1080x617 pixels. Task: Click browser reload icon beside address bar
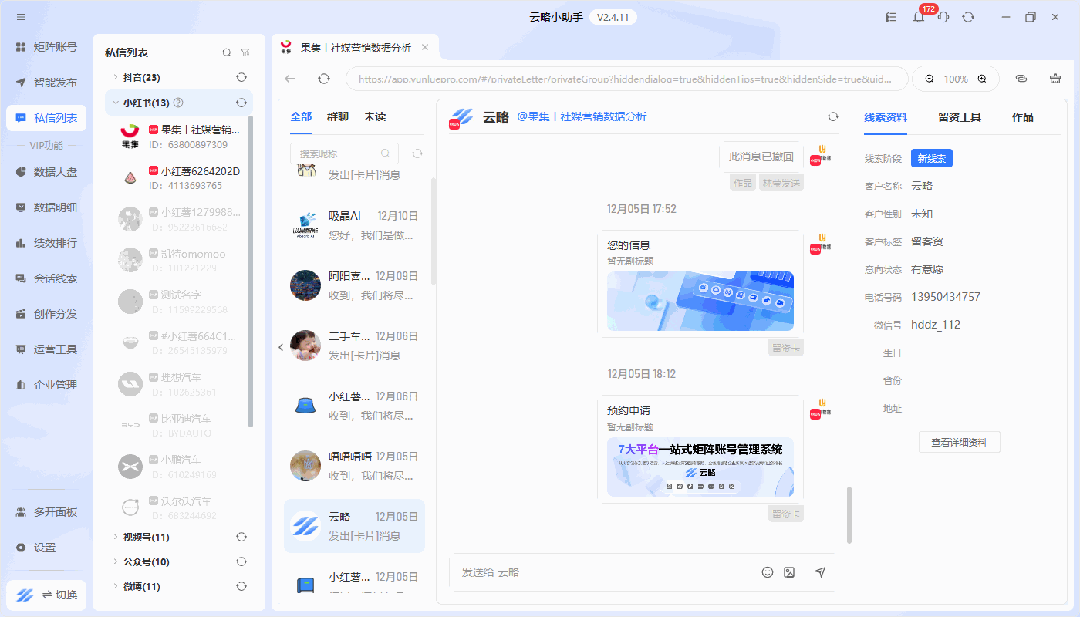point(323,79)
